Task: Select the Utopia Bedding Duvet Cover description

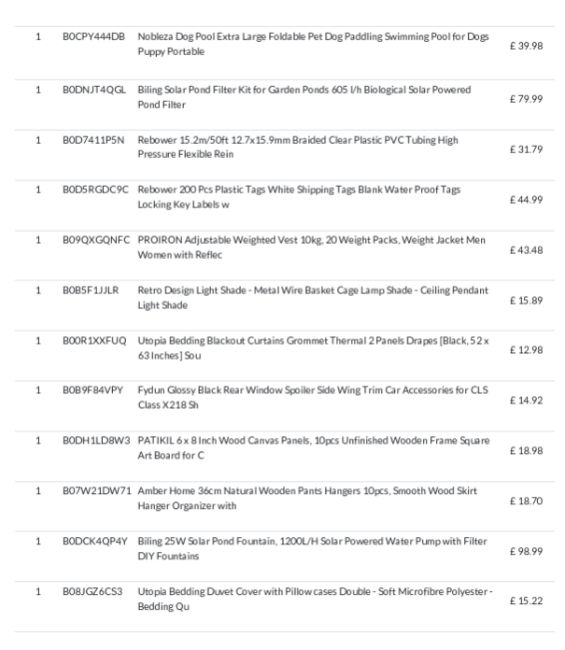Action: coord(315,599)
